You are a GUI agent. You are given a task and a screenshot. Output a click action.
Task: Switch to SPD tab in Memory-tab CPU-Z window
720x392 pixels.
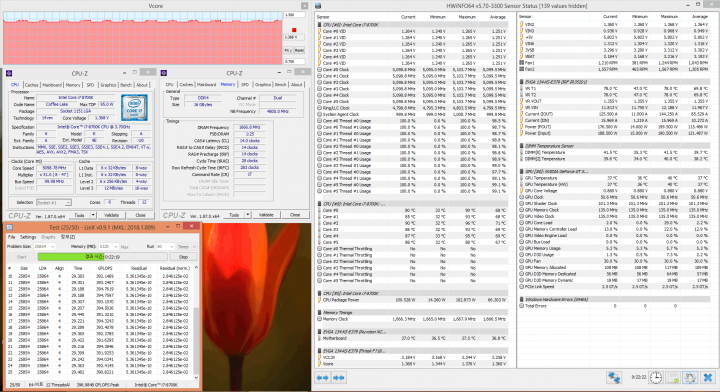pyautogui.click(x=245, y=85)
